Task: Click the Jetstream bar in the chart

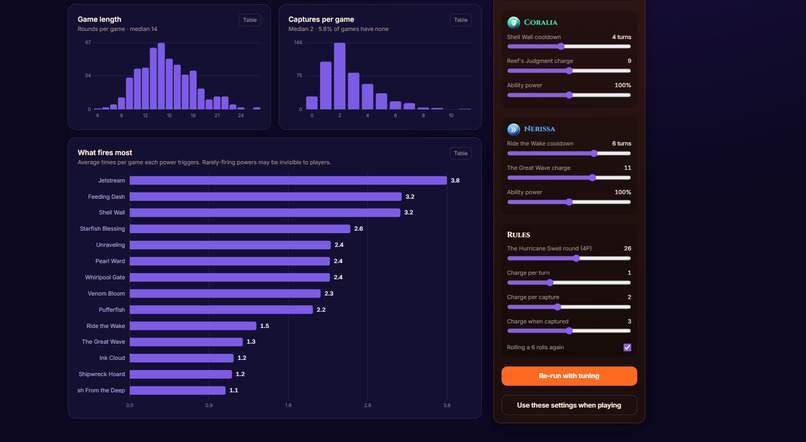Action: point(288,180)
